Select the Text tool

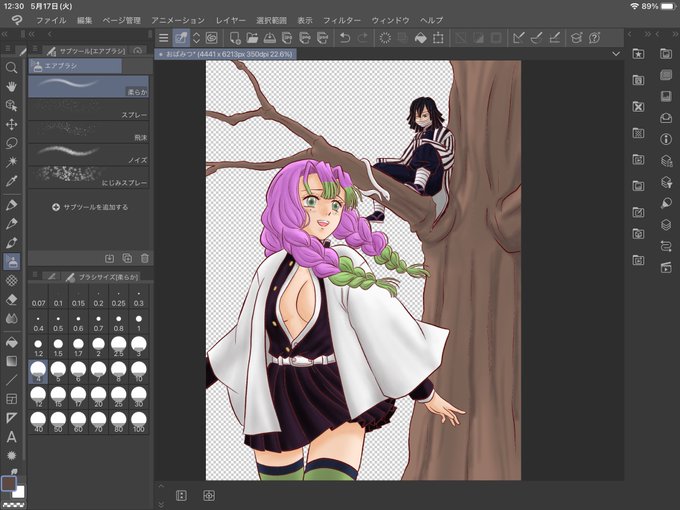click(12, 437)
